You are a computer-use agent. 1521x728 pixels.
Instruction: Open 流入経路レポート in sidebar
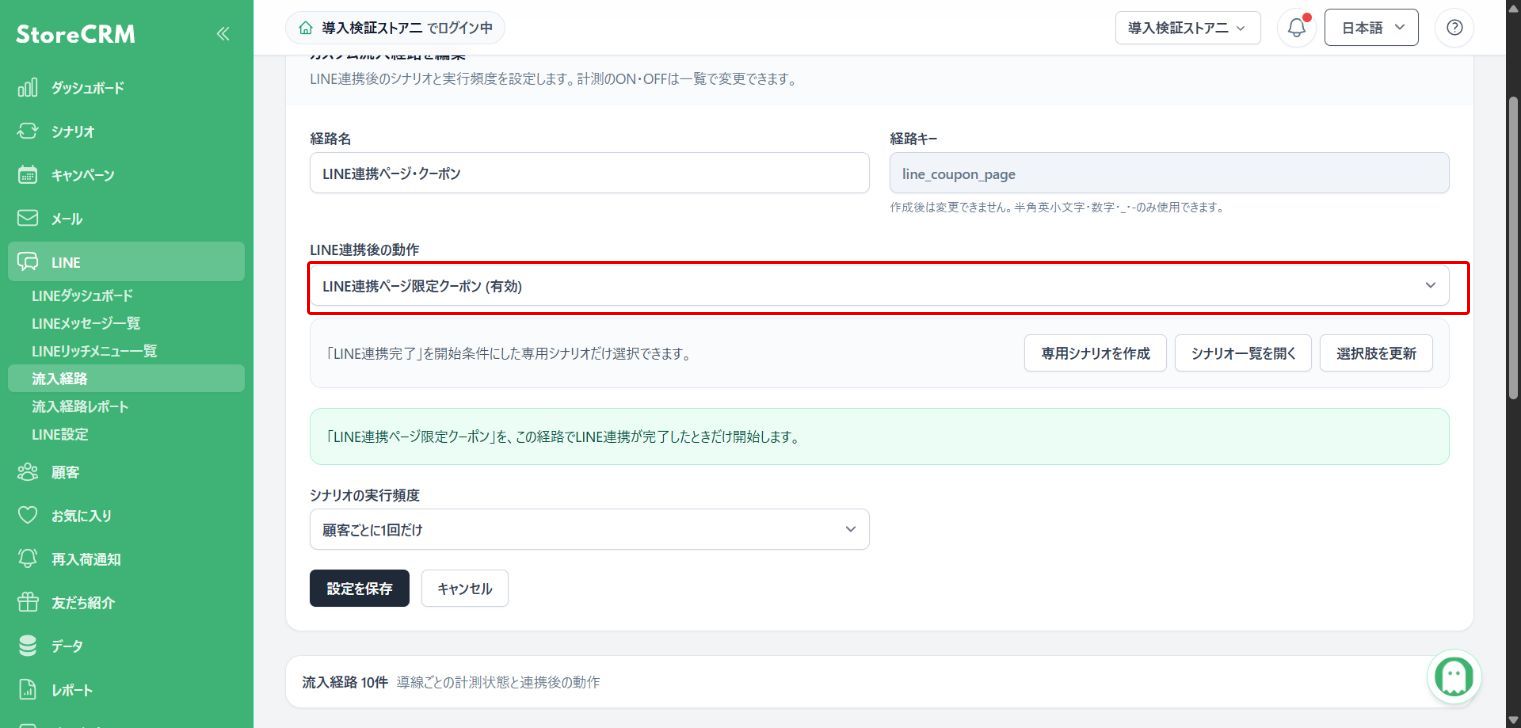point(80,407)
